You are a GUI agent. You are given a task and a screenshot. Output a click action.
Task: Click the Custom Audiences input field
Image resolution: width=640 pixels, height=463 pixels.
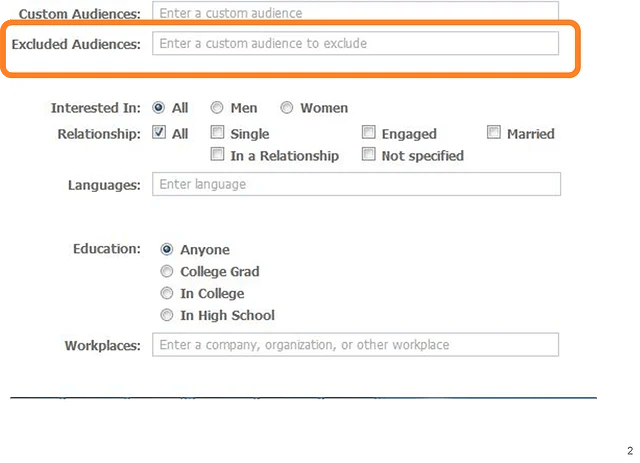coord(356,11)
